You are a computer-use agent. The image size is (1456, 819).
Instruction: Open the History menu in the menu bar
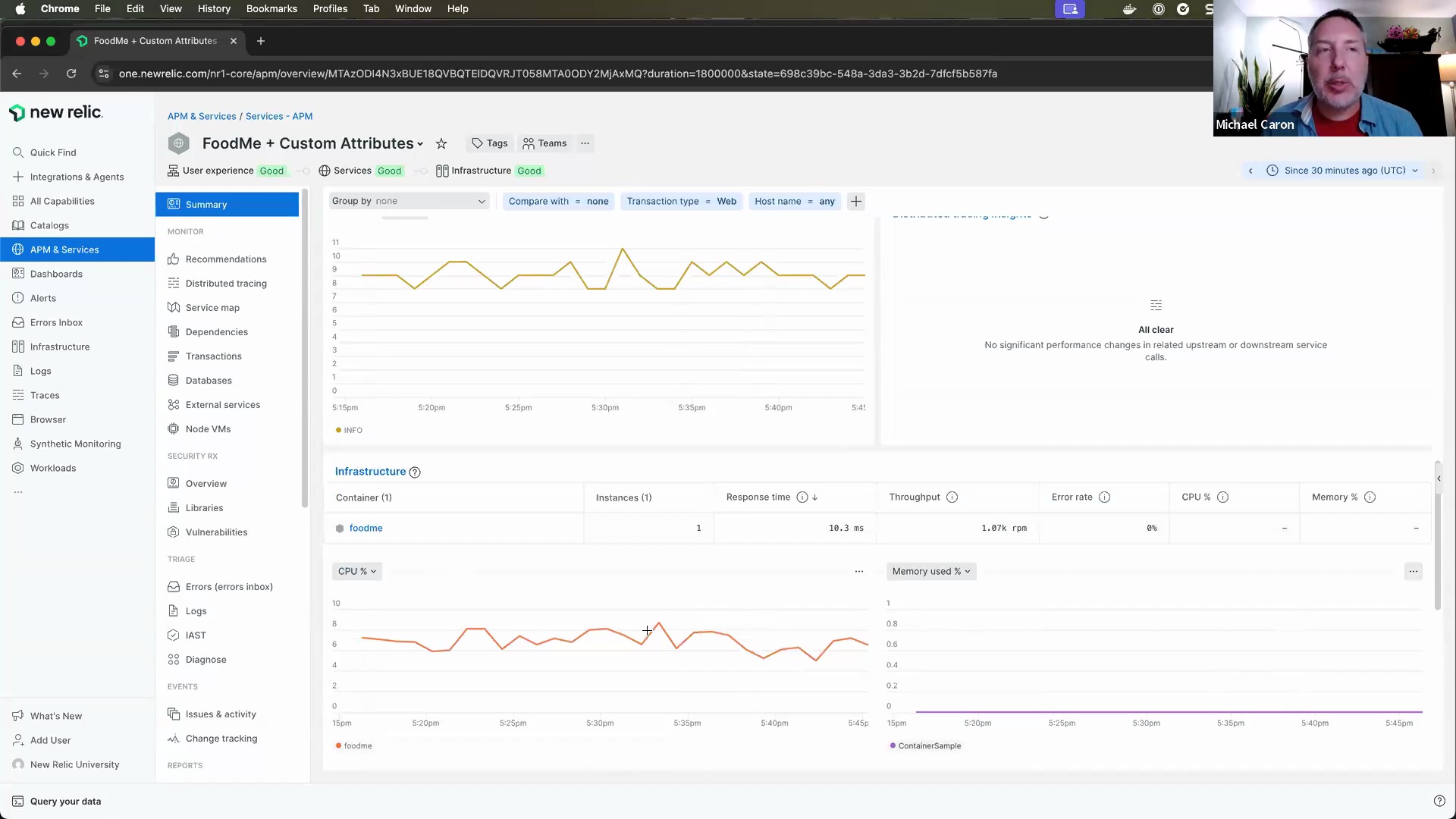coord(214,9)
